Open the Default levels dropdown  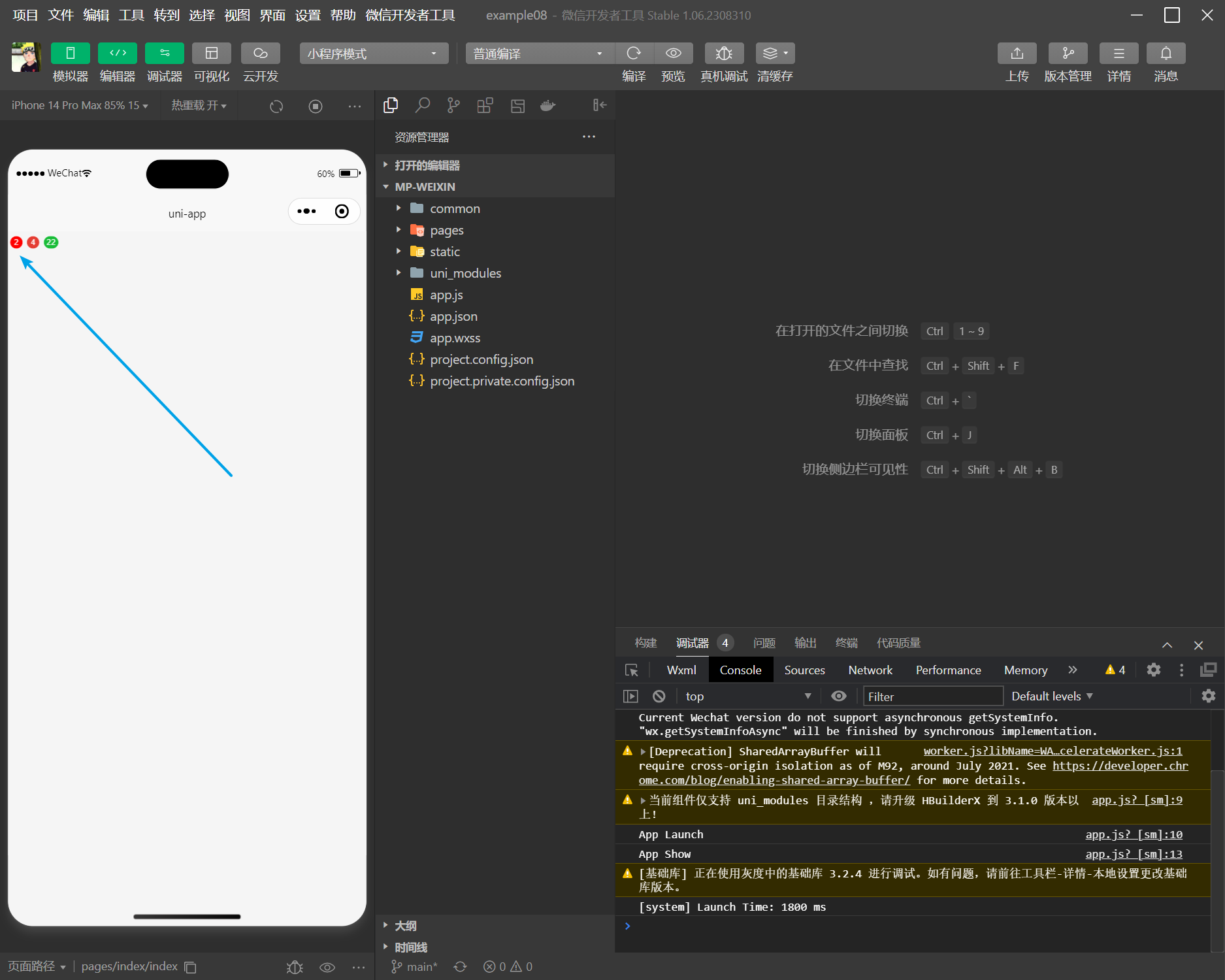[x=1052, y=696]
